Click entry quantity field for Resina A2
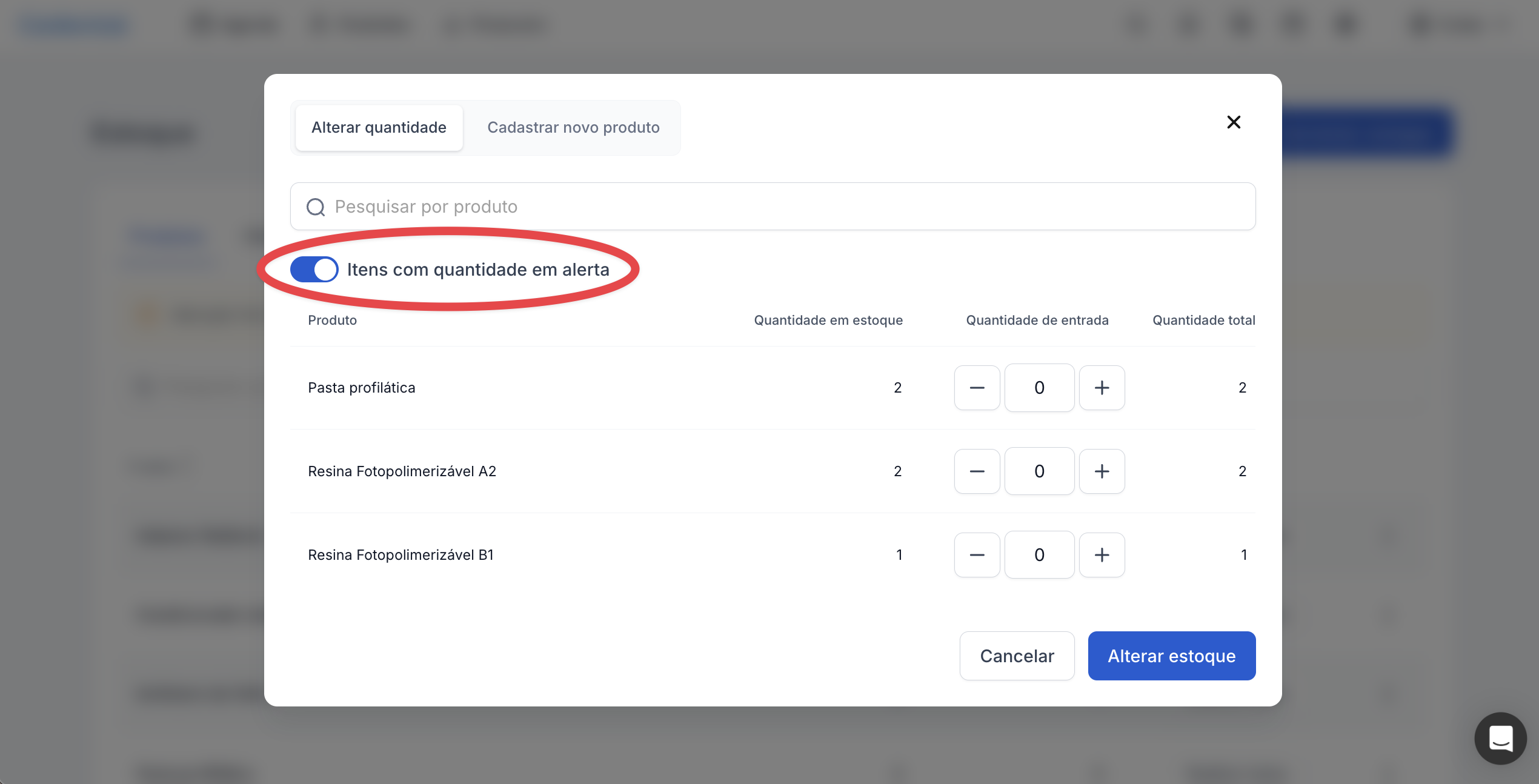1539x784 pixels. coord(1039,471)
